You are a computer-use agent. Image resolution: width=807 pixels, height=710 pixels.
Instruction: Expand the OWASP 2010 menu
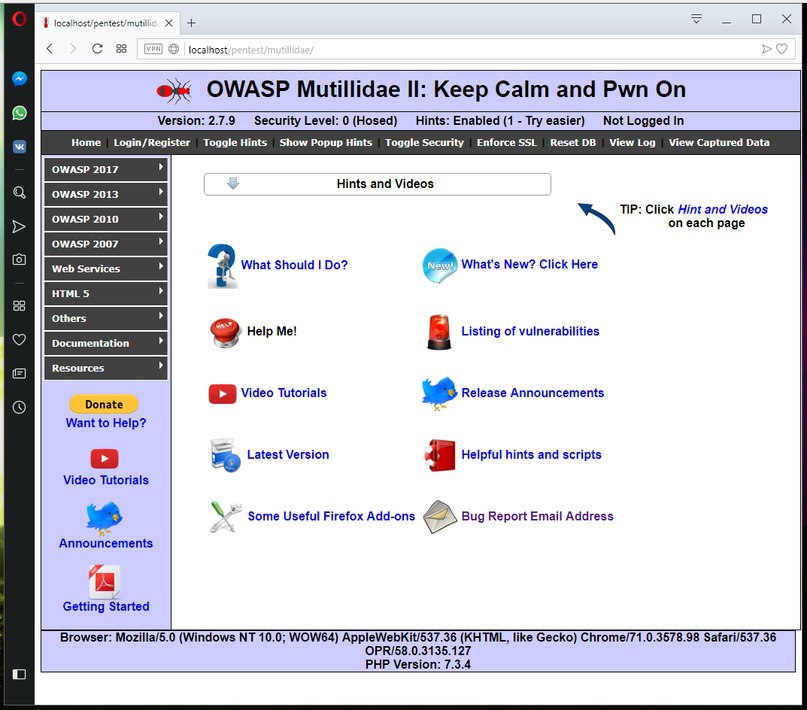pos(106,219)
